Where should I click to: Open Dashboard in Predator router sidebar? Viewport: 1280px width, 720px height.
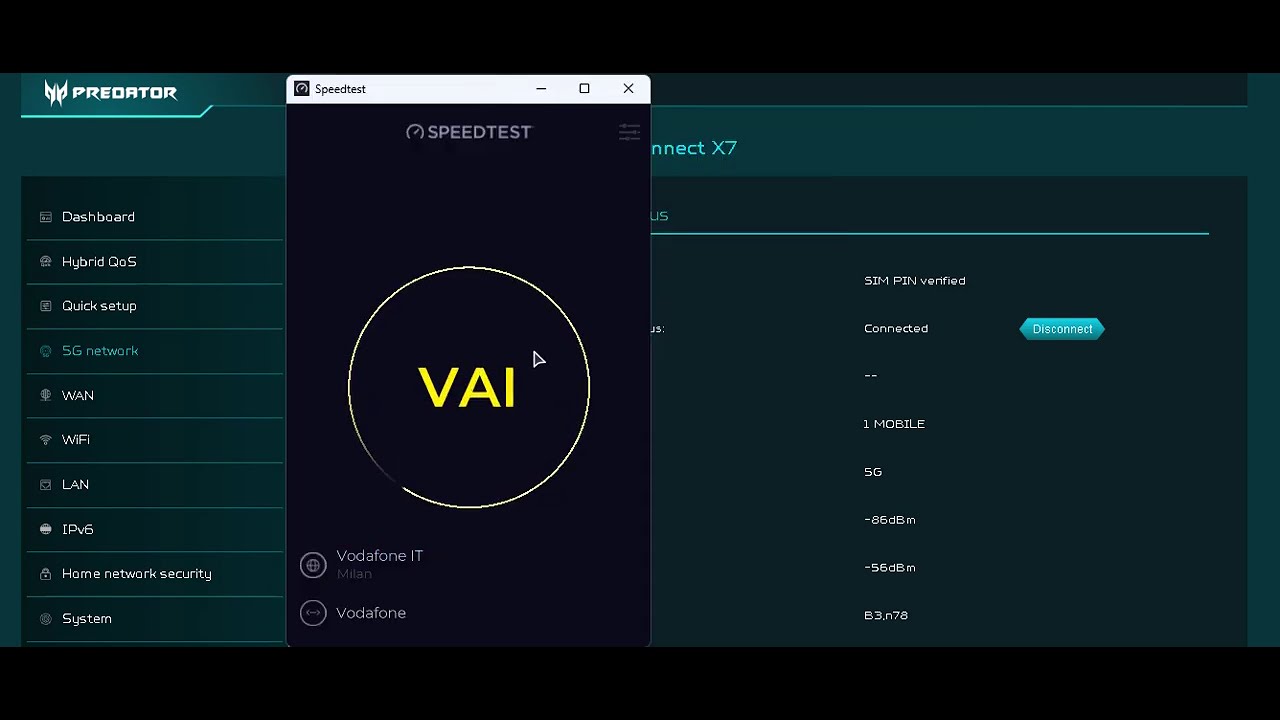click(x=98, y=217)
